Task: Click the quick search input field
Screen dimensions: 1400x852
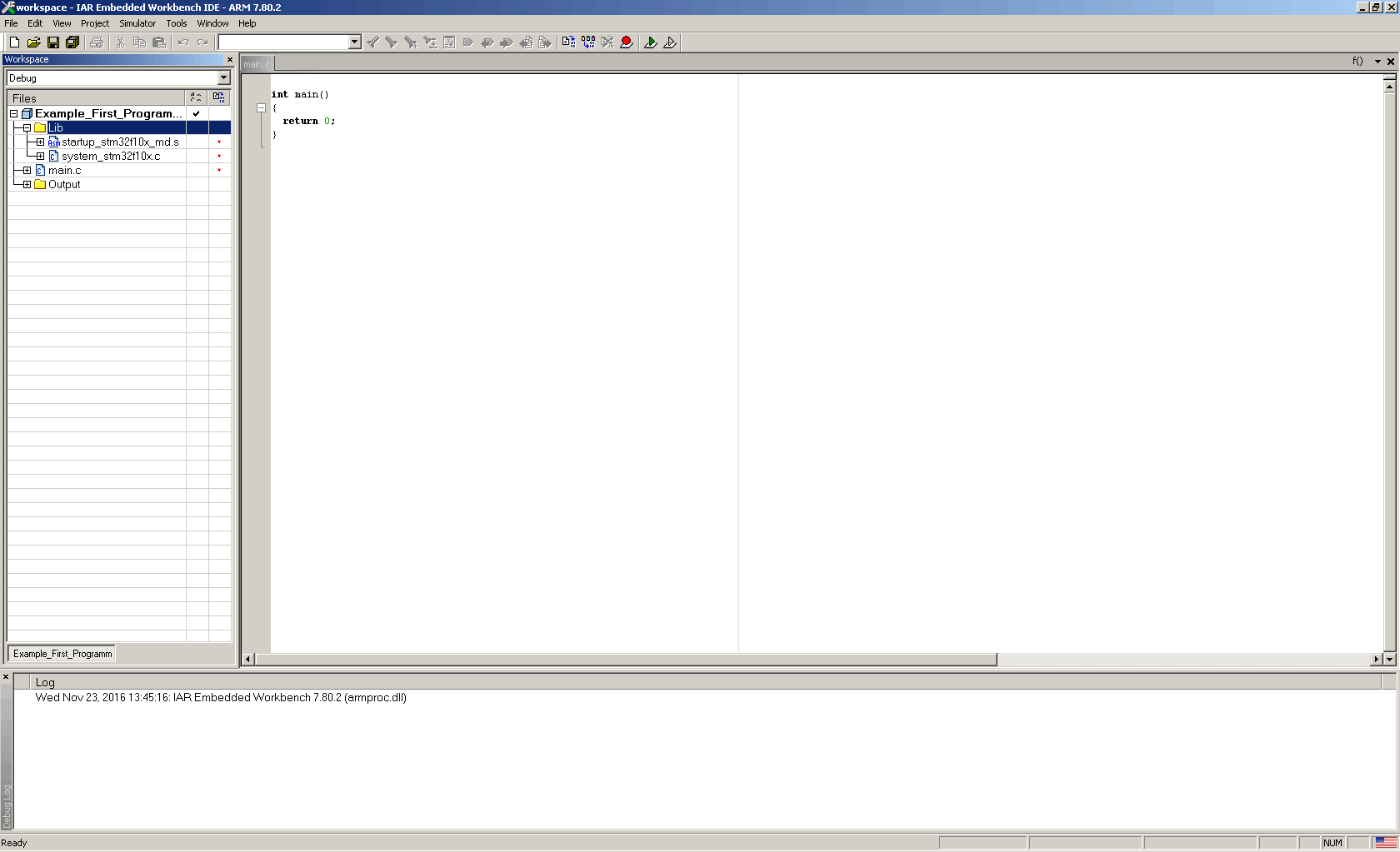Action: (282, 42)
